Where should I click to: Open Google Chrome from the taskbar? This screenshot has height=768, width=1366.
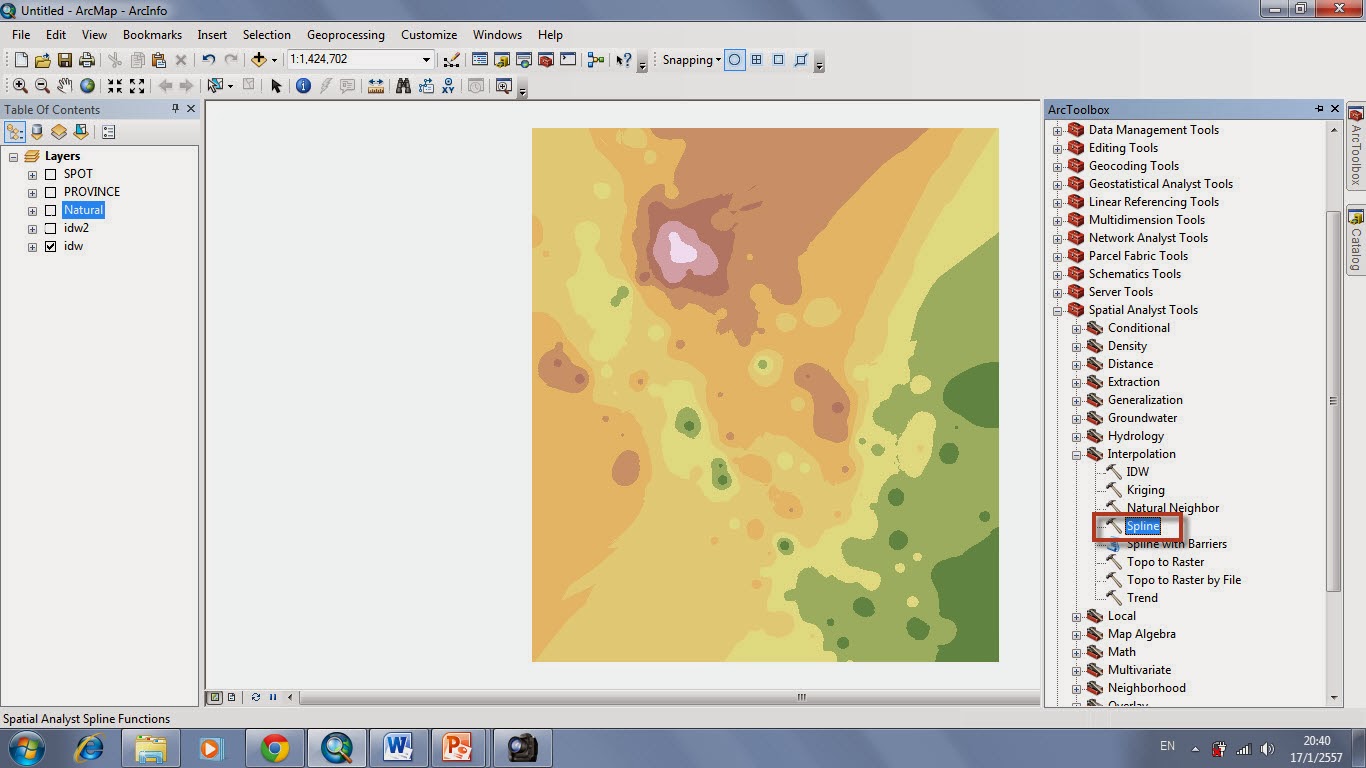tap(275, 748)
